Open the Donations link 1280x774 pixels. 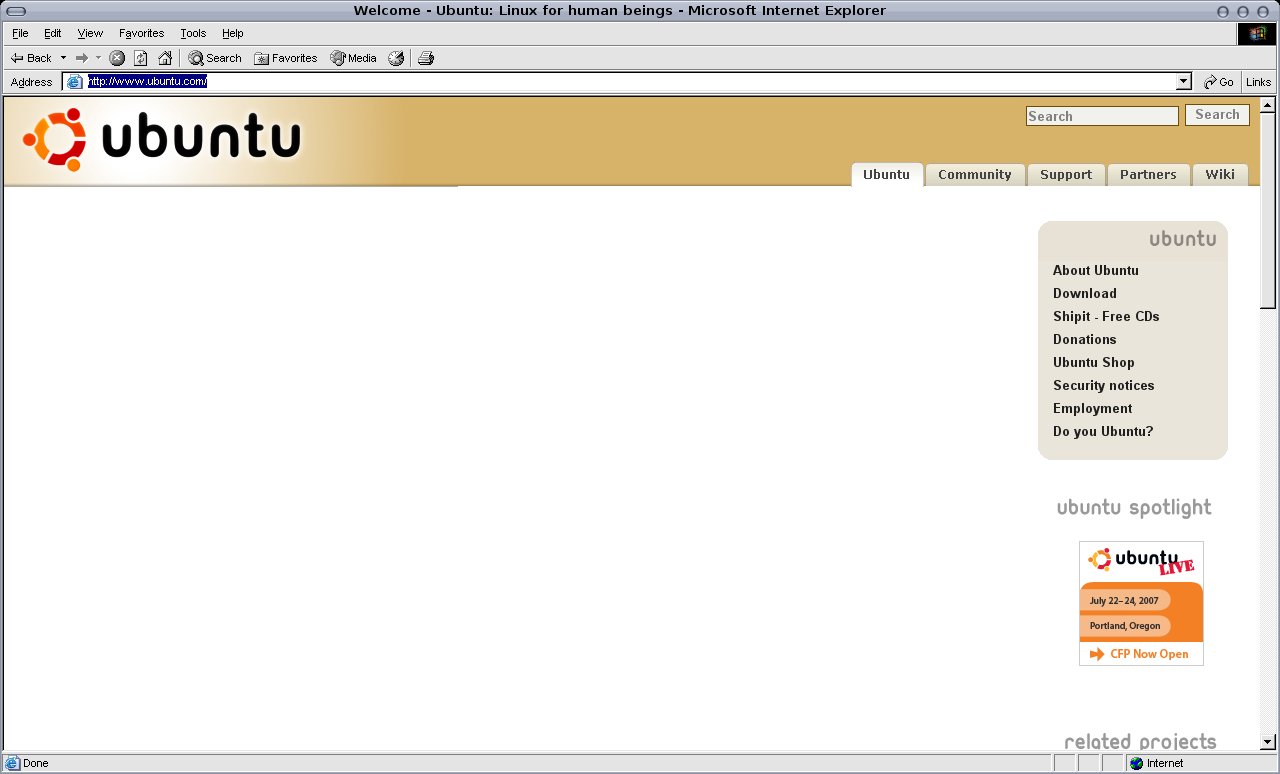[x=1085, y=339]
